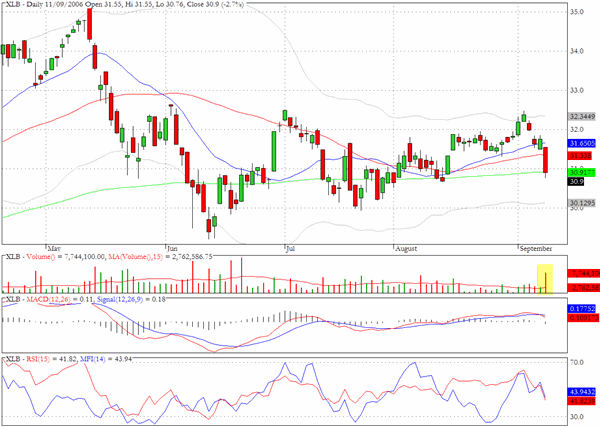Viewport: 600px width, 427px height.
Task: Click the August label on time axis
Action: tap(406, 249)
